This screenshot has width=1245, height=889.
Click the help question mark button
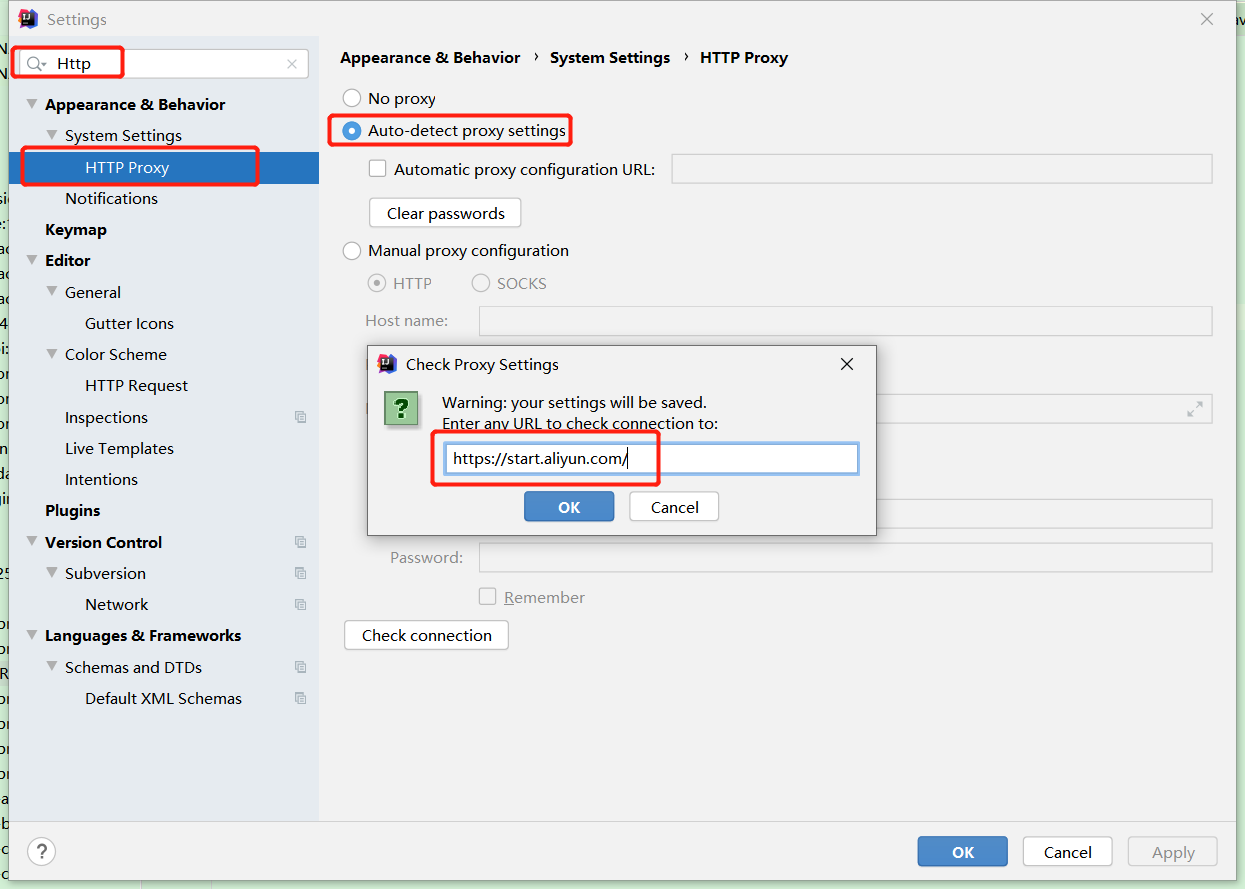[41, 851]
